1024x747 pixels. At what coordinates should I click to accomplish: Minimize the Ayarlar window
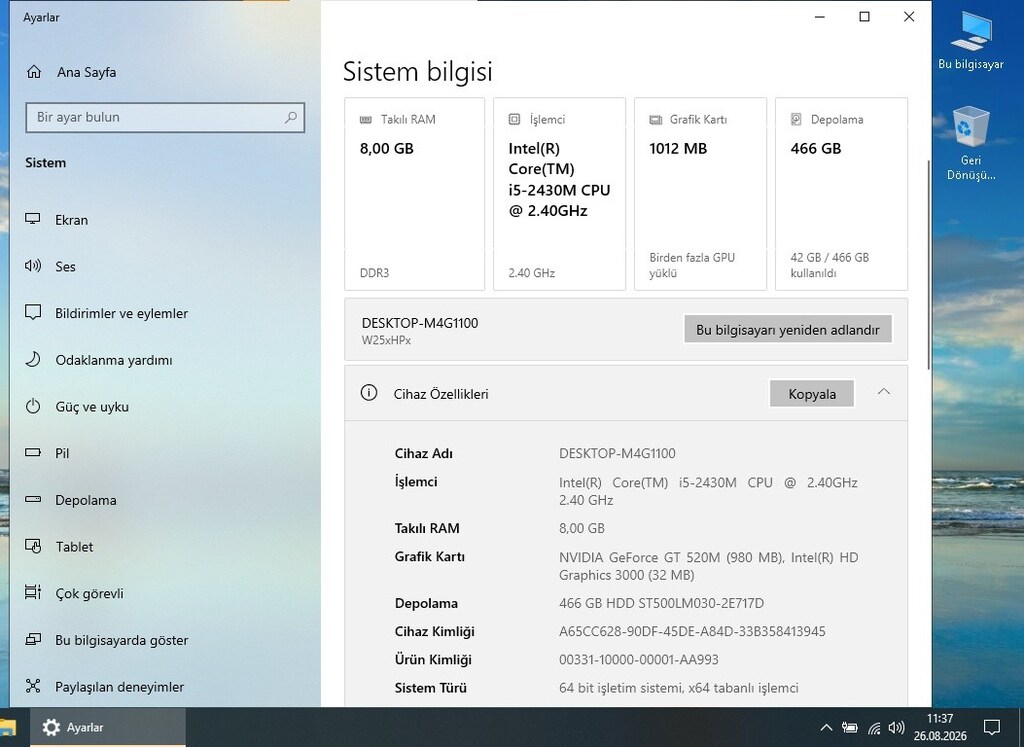click(820, 17)
